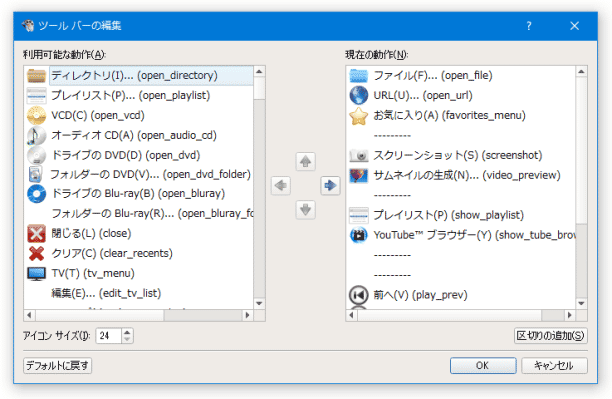The height and width of the screenshot is (399, 612).
Task: Increase icon size with stepper up arrow
Action: click(x=127, y=332)
